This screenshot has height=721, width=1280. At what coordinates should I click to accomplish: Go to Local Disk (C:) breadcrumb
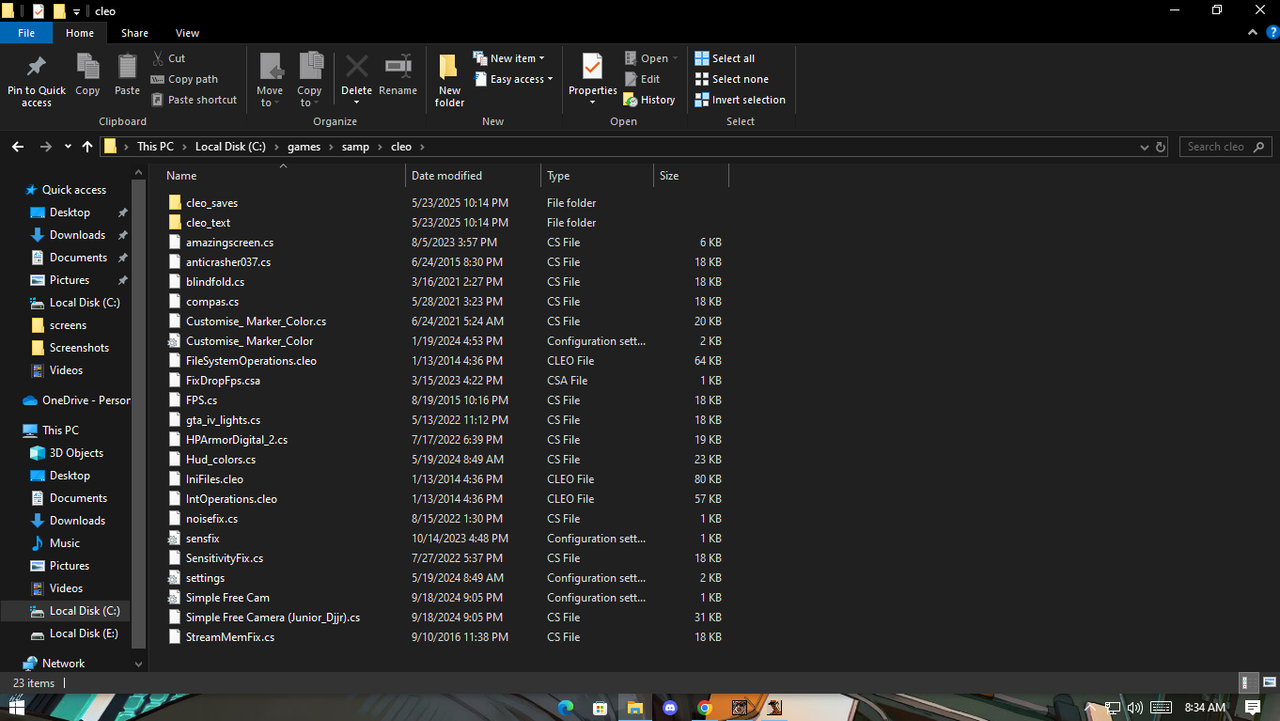tap(231, 147)
